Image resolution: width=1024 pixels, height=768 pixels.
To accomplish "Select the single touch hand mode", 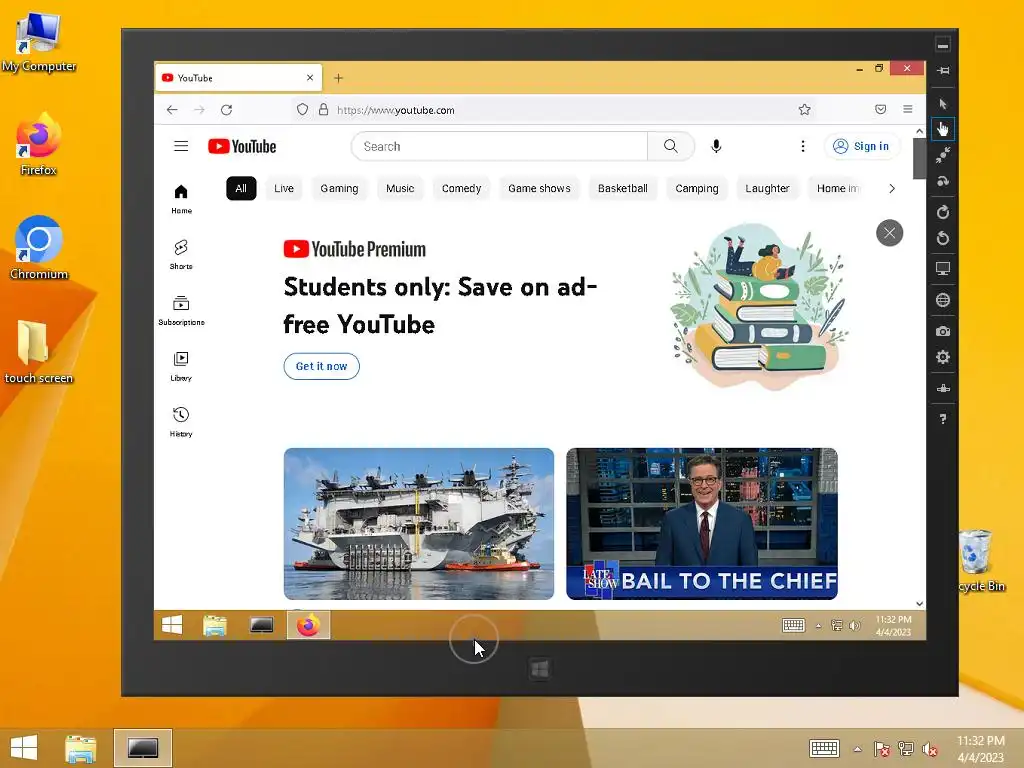I will [x=942, y=129].
